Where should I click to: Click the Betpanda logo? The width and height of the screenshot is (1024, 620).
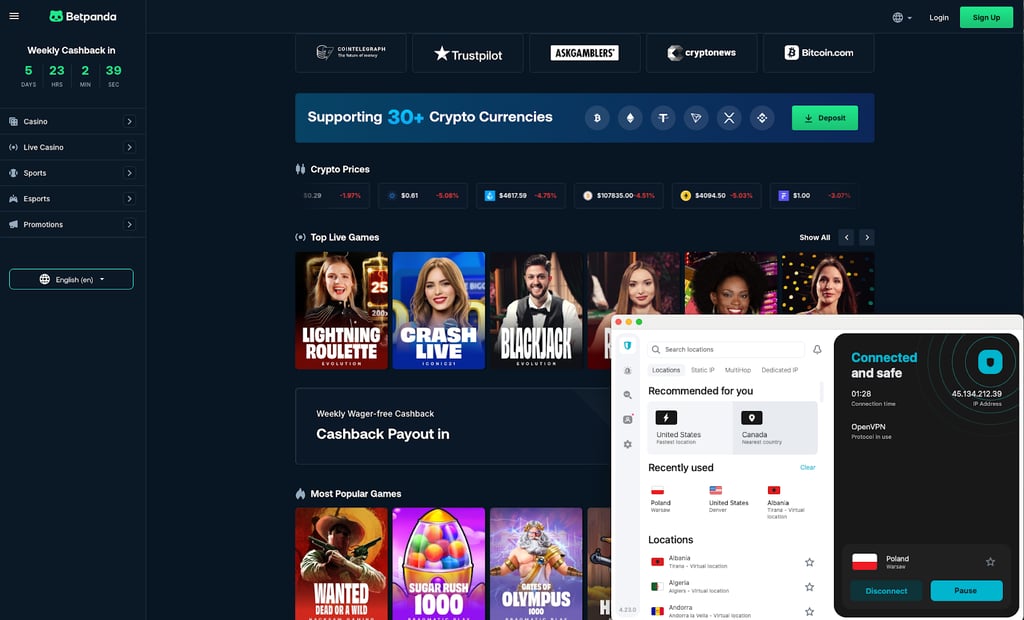[x=83, y=16]
